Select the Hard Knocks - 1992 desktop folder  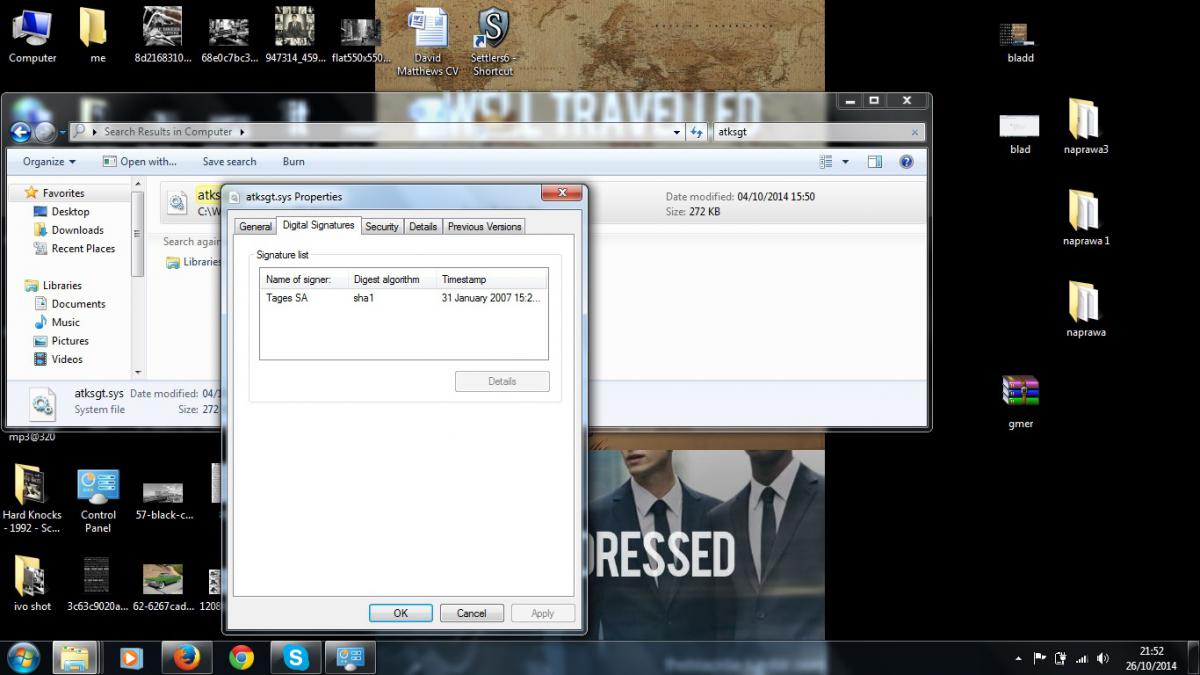click(32, 500)
